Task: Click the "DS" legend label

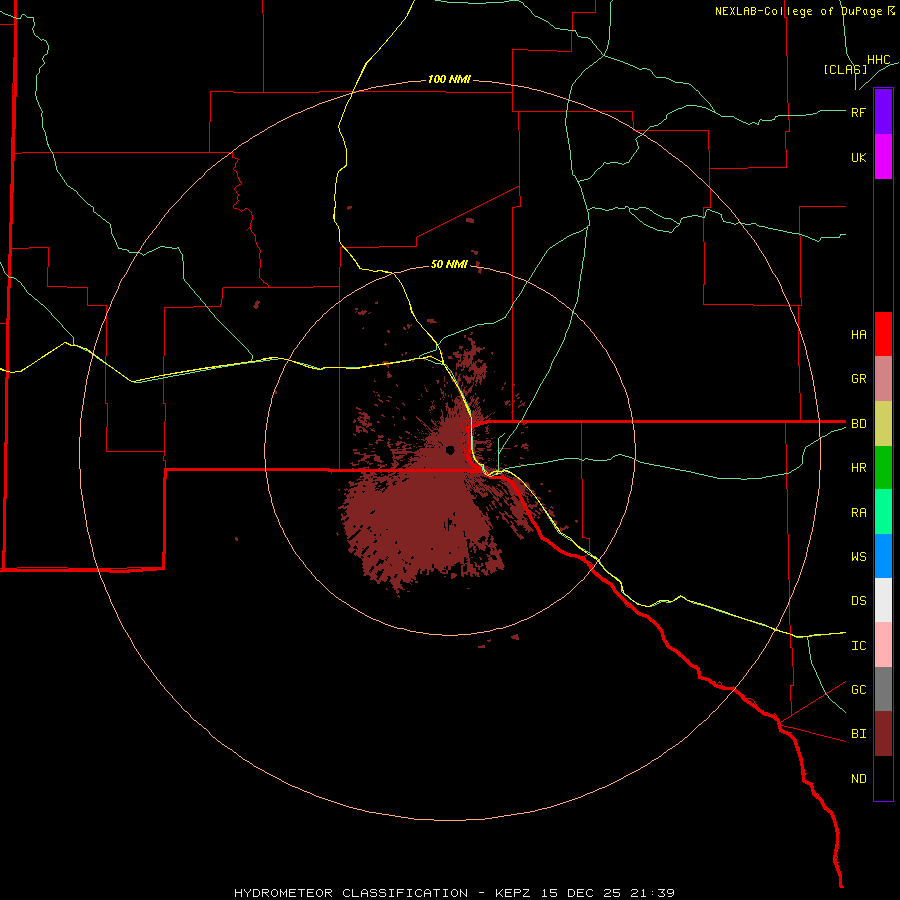Action: [858, 601]
